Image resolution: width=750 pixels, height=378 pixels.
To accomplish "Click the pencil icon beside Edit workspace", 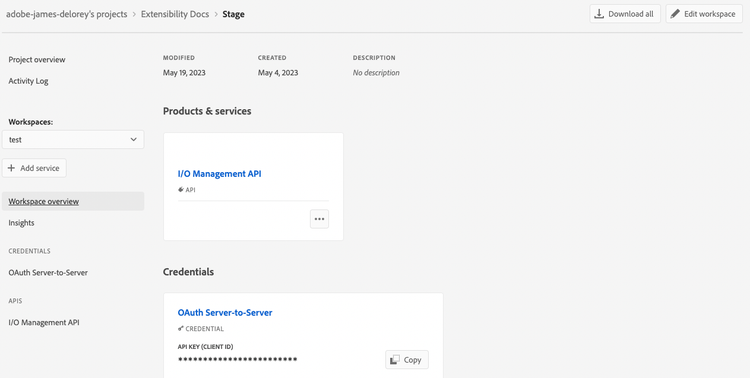I will click(x=675, y=14).
